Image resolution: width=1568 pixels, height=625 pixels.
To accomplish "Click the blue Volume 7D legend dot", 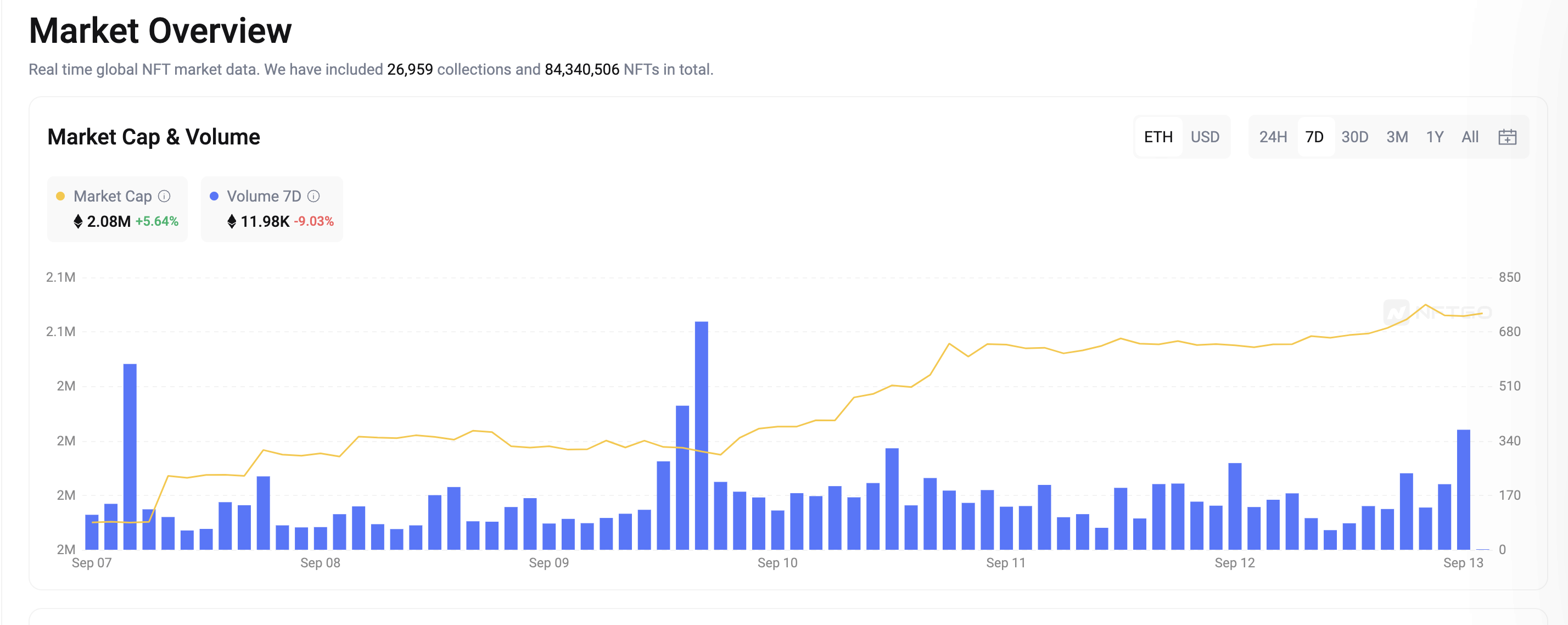I will click(214, 196).
